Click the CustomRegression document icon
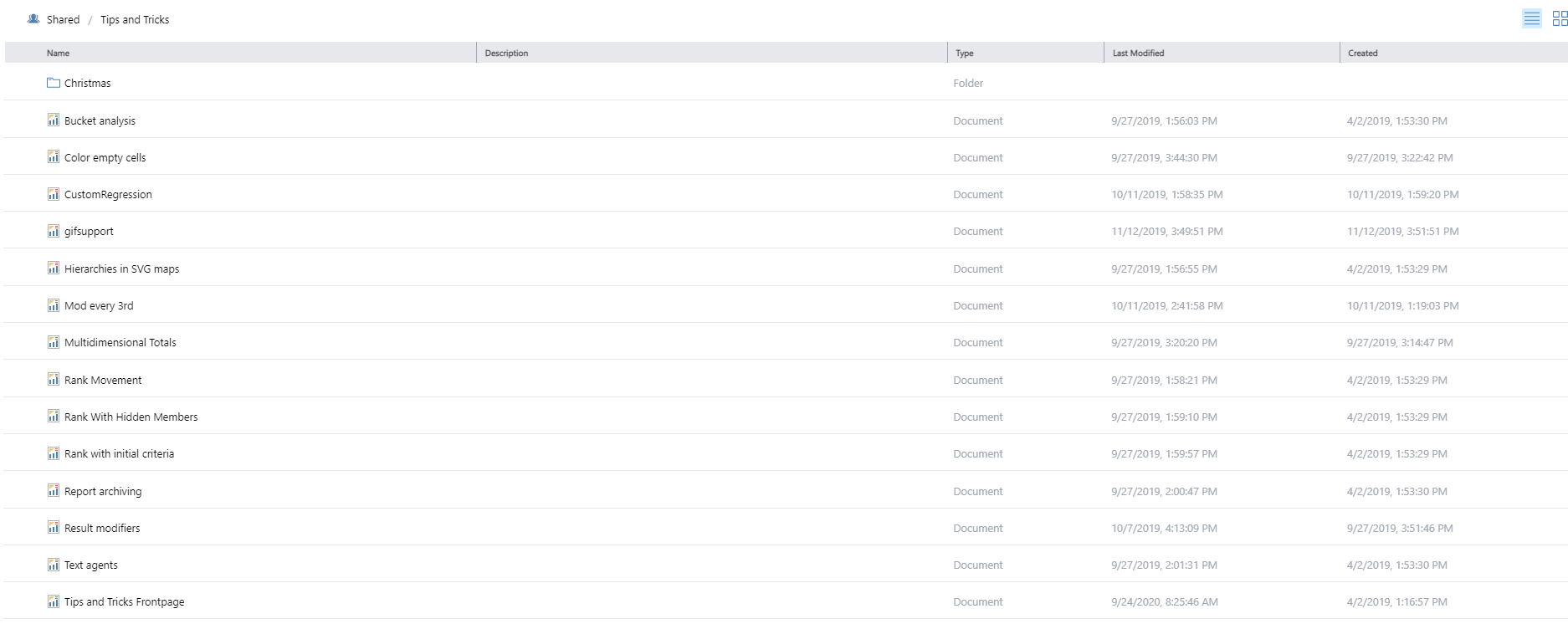The height and width of the screenshot is (624, 1568). 54,193
